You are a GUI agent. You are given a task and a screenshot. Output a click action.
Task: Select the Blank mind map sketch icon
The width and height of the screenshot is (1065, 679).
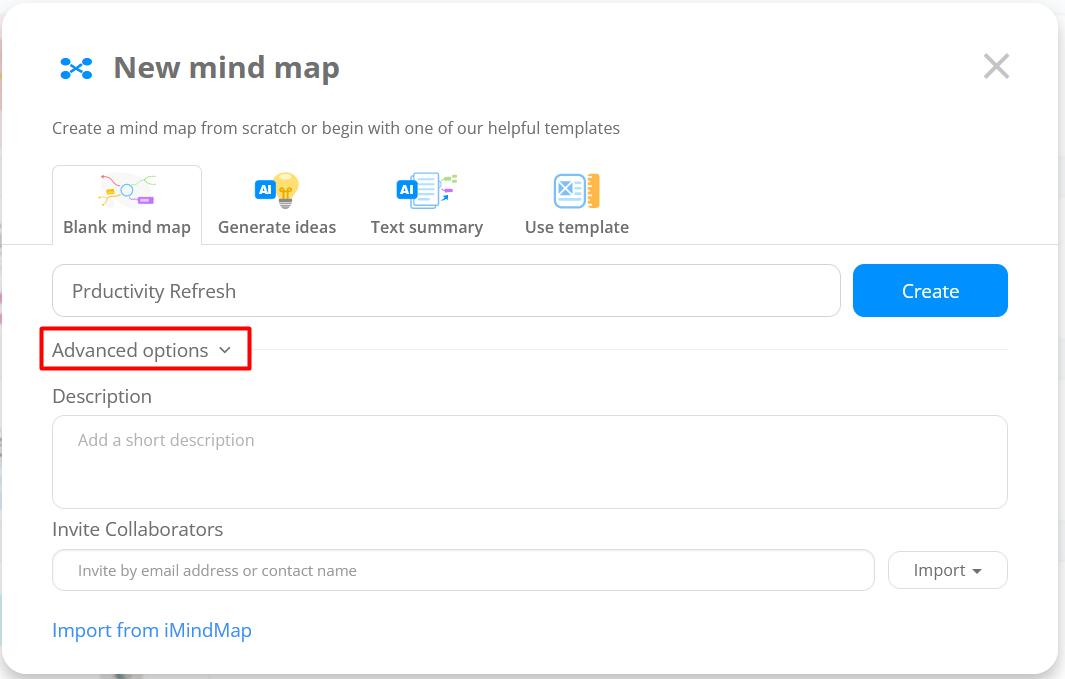(x=126, y=189)
